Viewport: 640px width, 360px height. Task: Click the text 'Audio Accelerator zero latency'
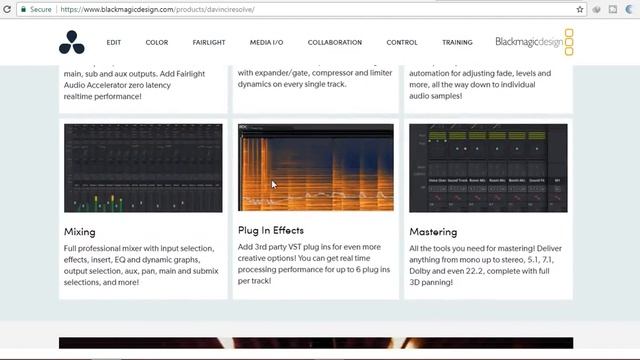117,85
